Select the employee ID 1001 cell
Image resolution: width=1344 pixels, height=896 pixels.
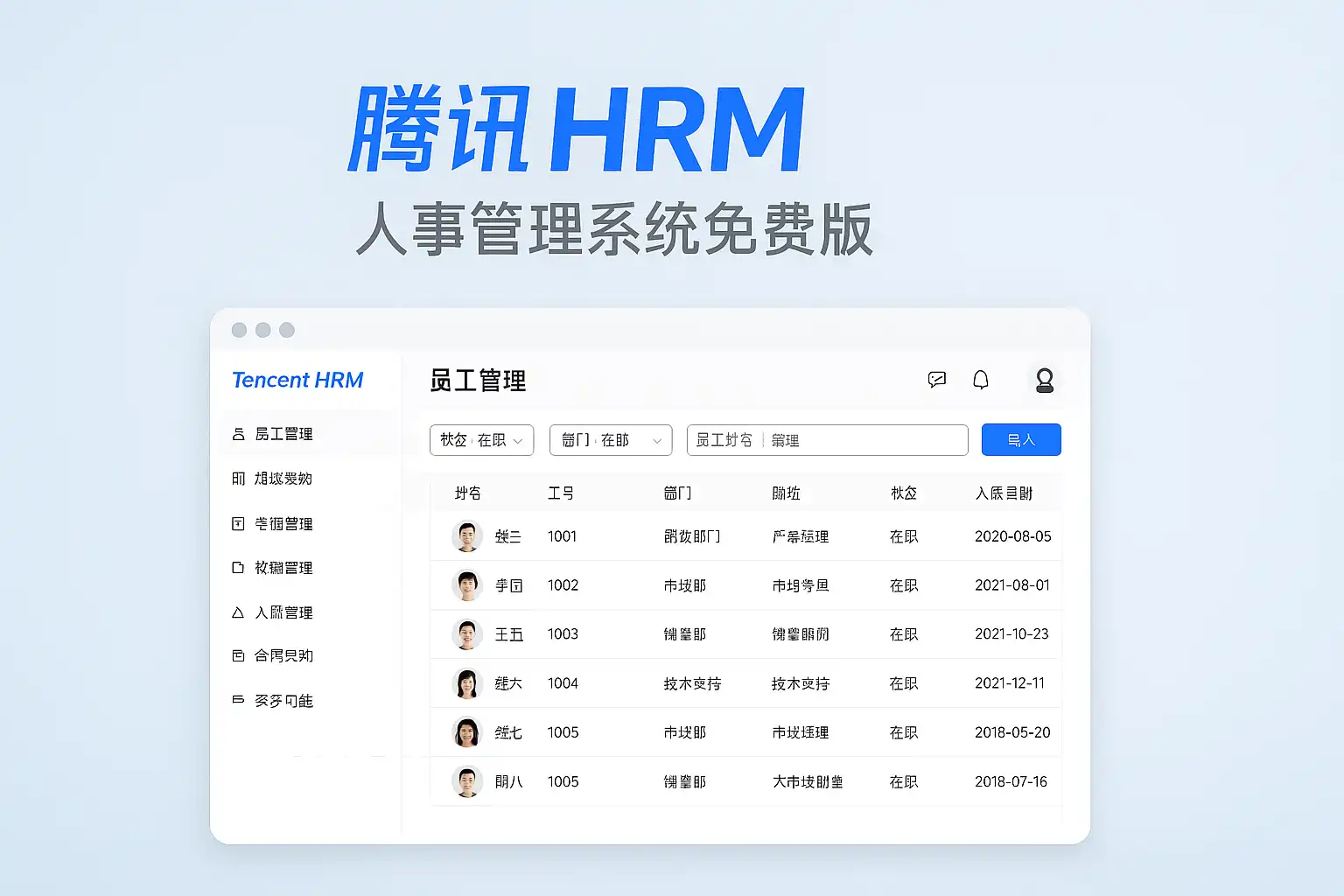pos(562,536)
